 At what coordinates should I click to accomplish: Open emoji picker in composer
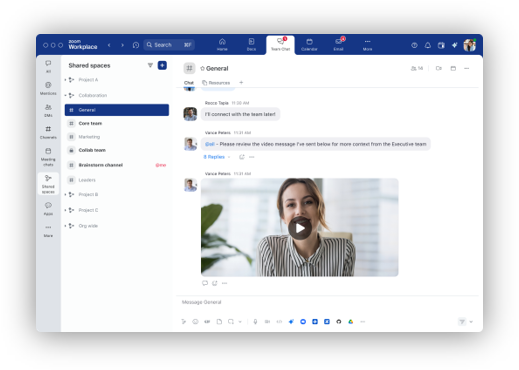[195, 322]
